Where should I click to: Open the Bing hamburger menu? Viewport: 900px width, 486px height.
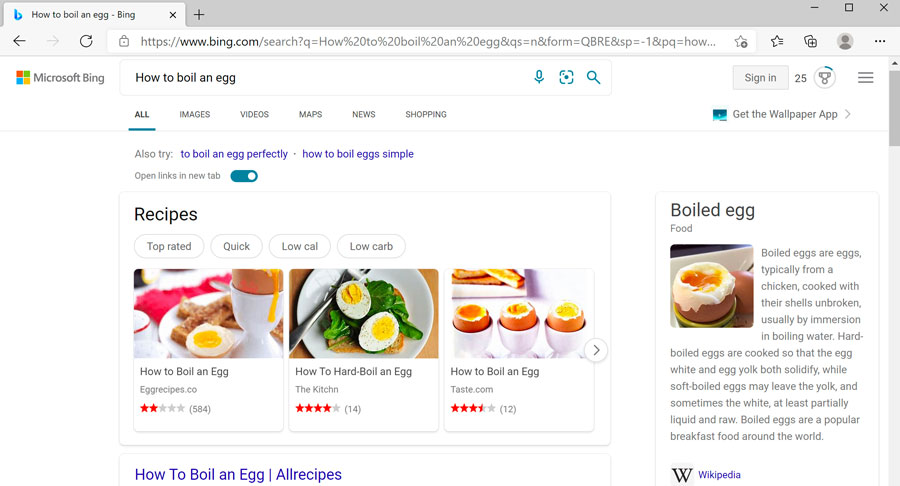click(866, 78)
